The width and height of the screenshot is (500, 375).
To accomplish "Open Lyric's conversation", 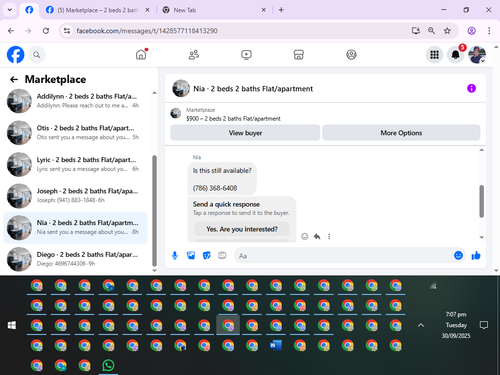I will 76,164.
